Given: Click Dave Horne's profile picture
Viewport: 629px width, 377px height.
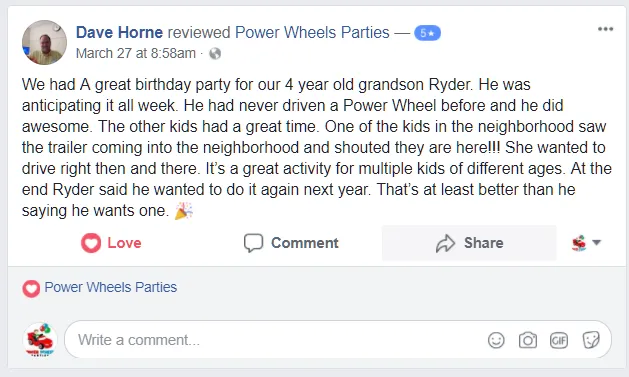Looking at the screenshot, I should 44,43.
